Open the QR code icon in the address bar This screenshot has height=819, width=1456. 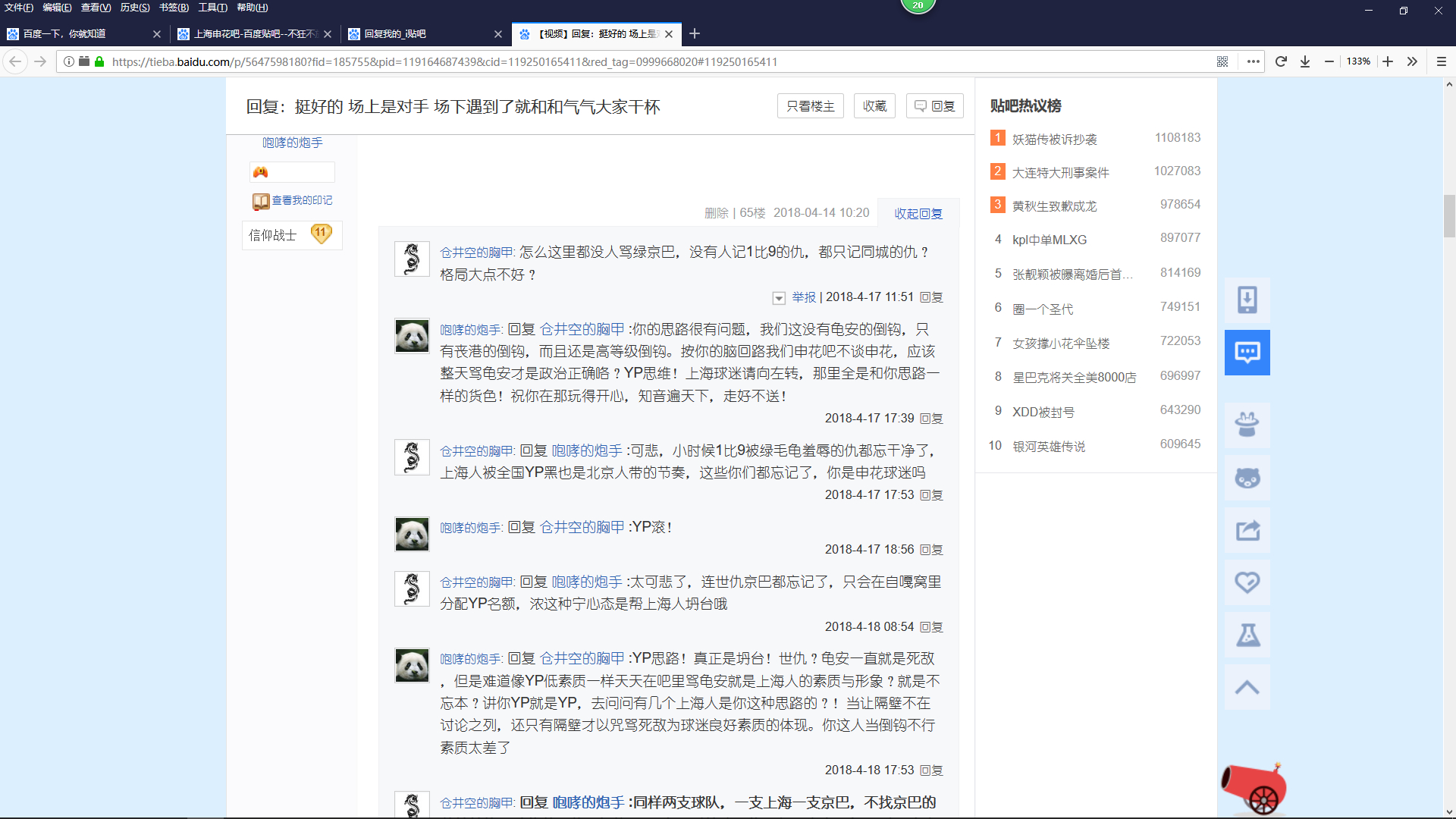(x=1222, y=61)
